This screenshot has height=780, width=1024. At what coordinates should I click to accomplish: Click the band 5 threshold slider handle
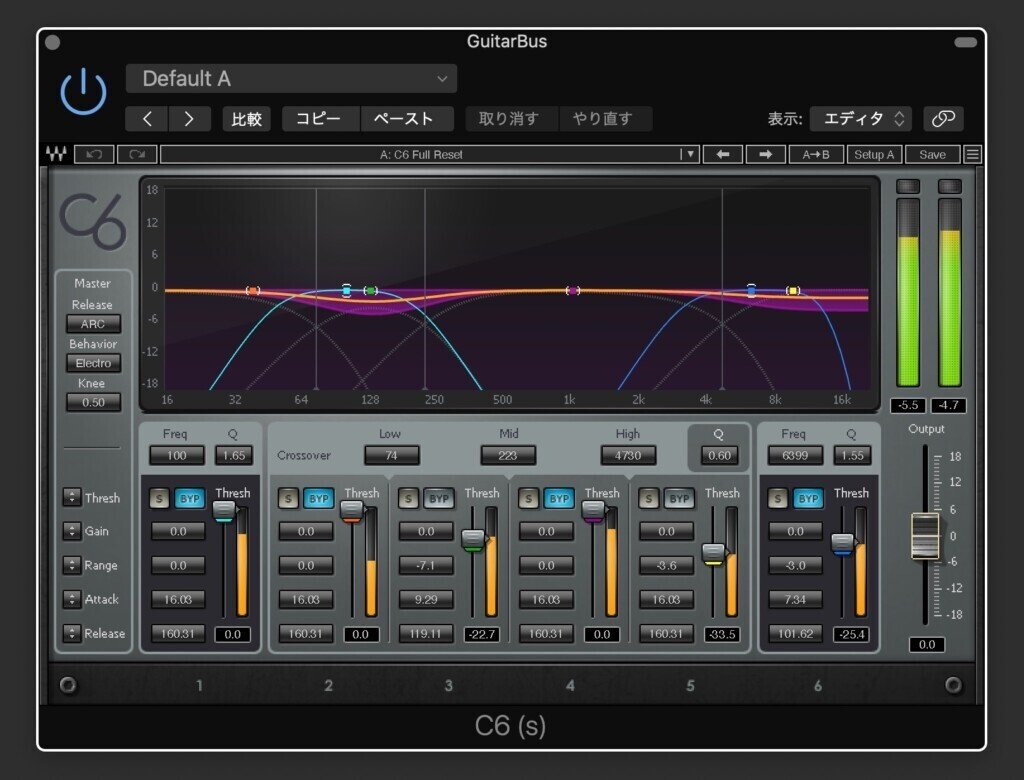[714, 553]
